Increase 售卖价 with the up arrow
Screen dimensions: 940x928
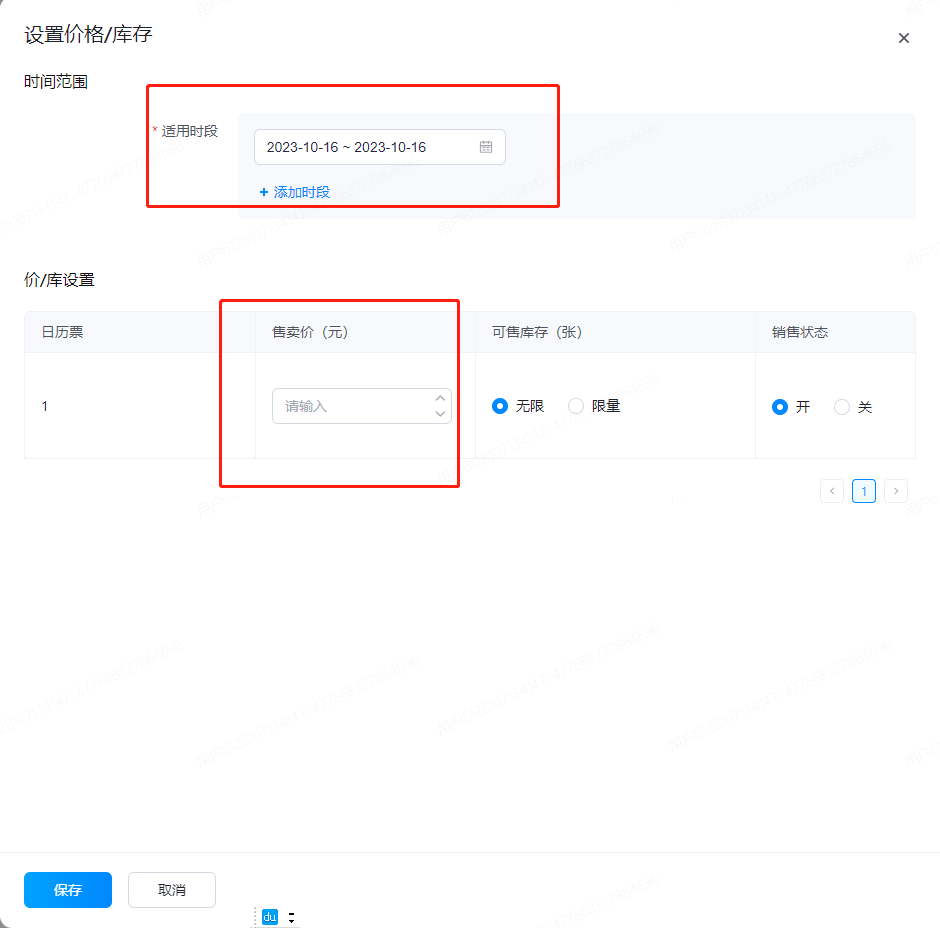tap(440, 398)
